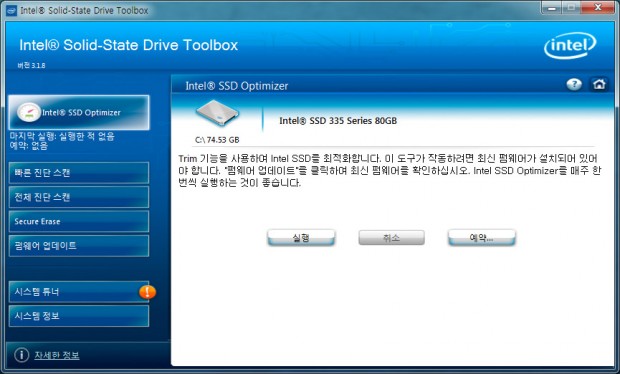Open 펌웨어 업데이트 (firmware update)

pyautogui.click(x=79, y=246)
